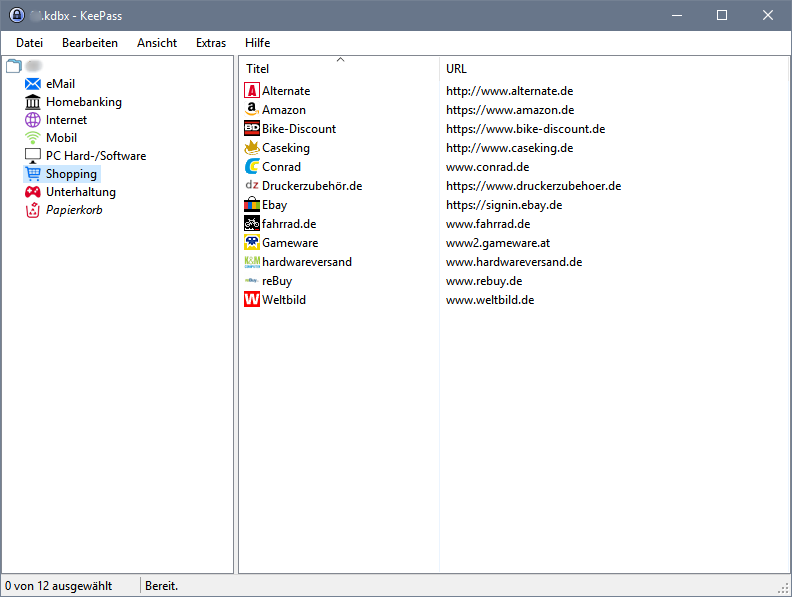Viewport: 792px width, 597px height.
Task: Select the hardwareversand entry title
Action: pos(307,262)
